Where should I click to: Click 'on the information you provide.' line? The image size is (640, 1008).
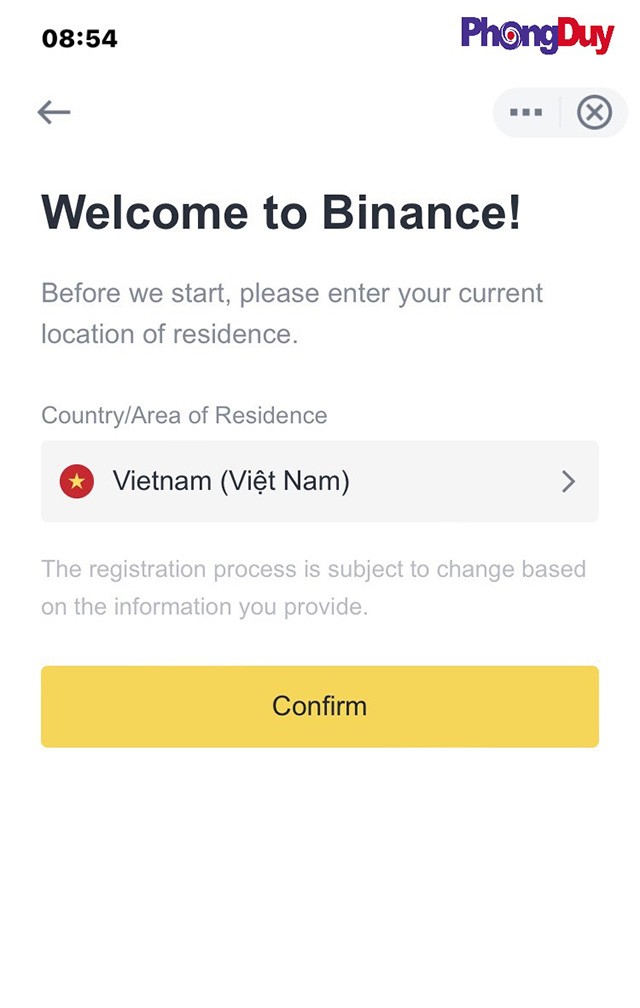tap(205, 607)
